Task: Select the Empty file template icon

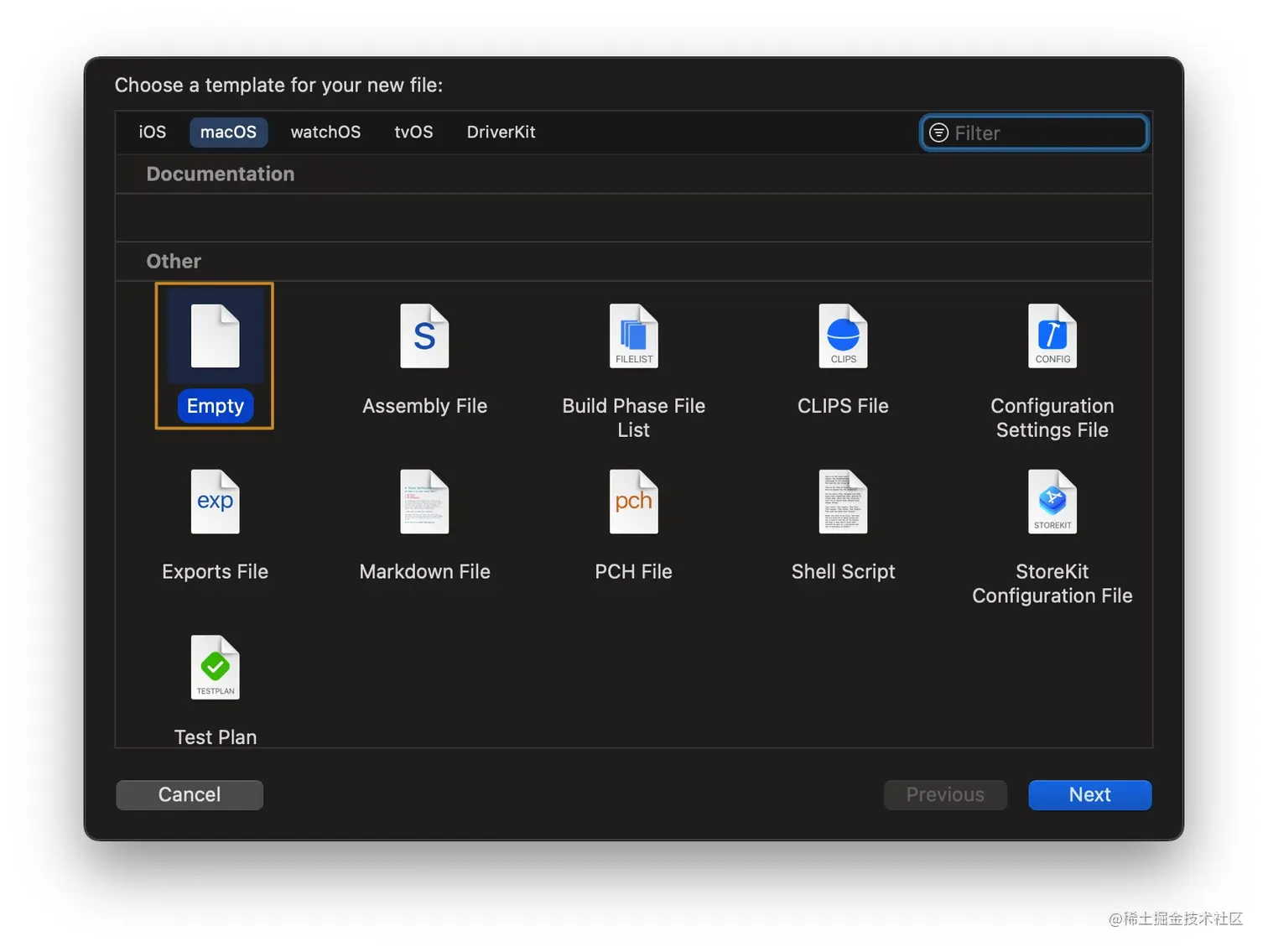Action: pos(216,336)
